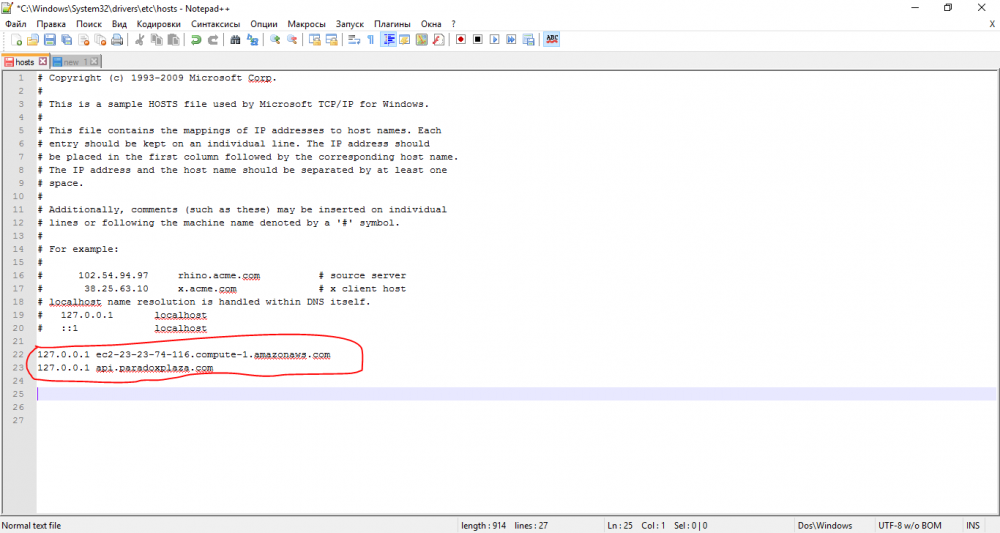Toggle the Document Map icon
1000x533 pixels.
pyautogui.click(x=422, y=40)
